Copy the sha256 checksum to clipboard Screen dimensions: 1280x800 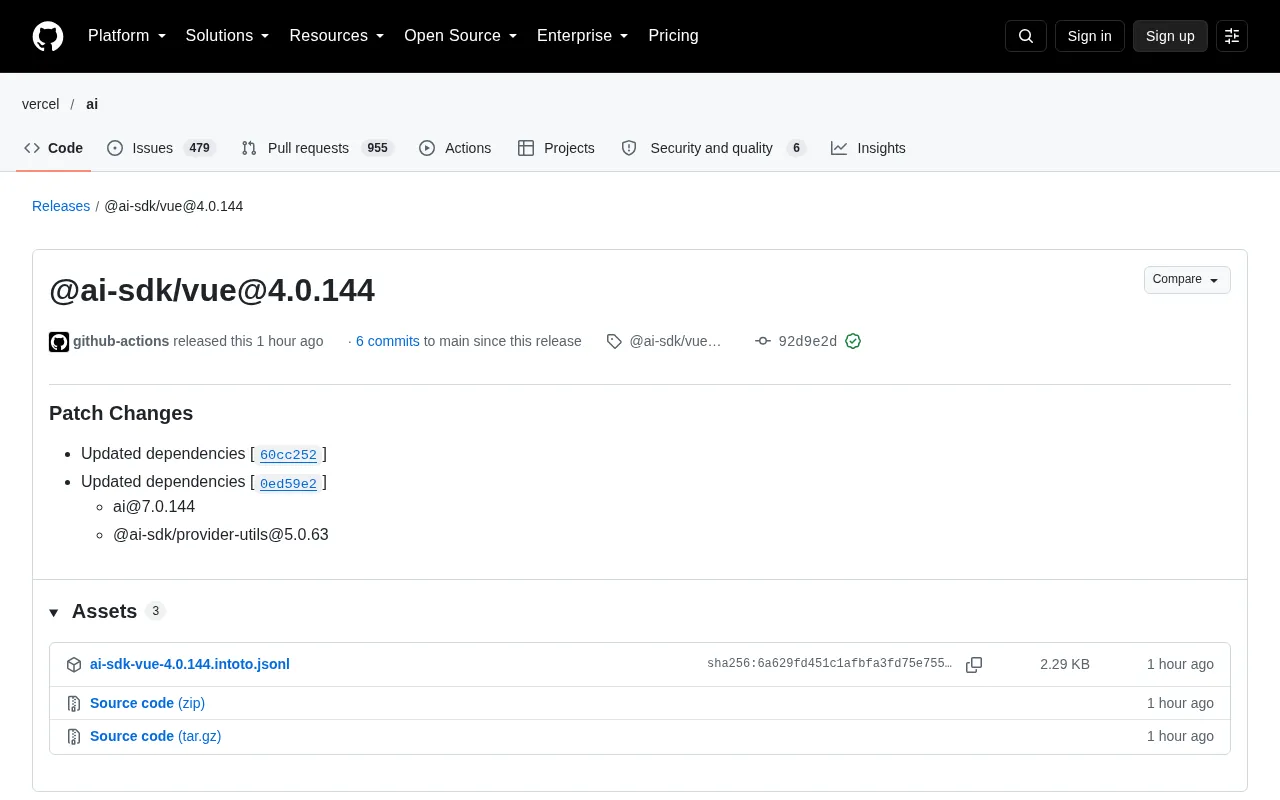[974, 665]
